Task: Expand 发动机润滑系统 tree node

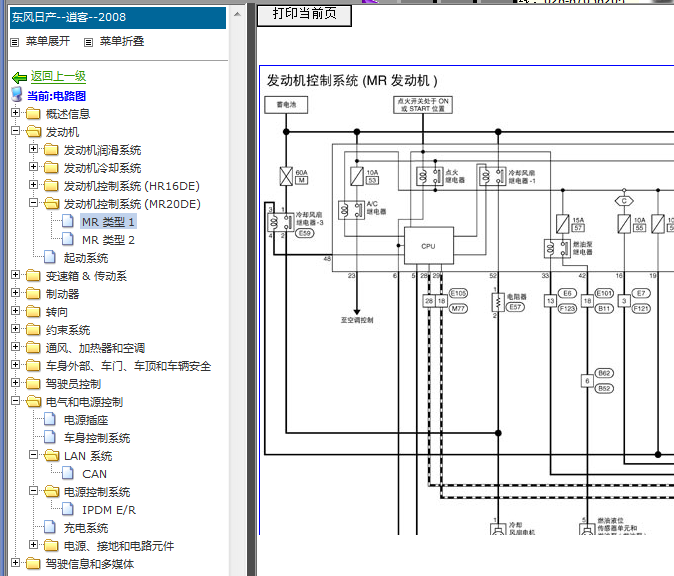Action: [33, 149]
